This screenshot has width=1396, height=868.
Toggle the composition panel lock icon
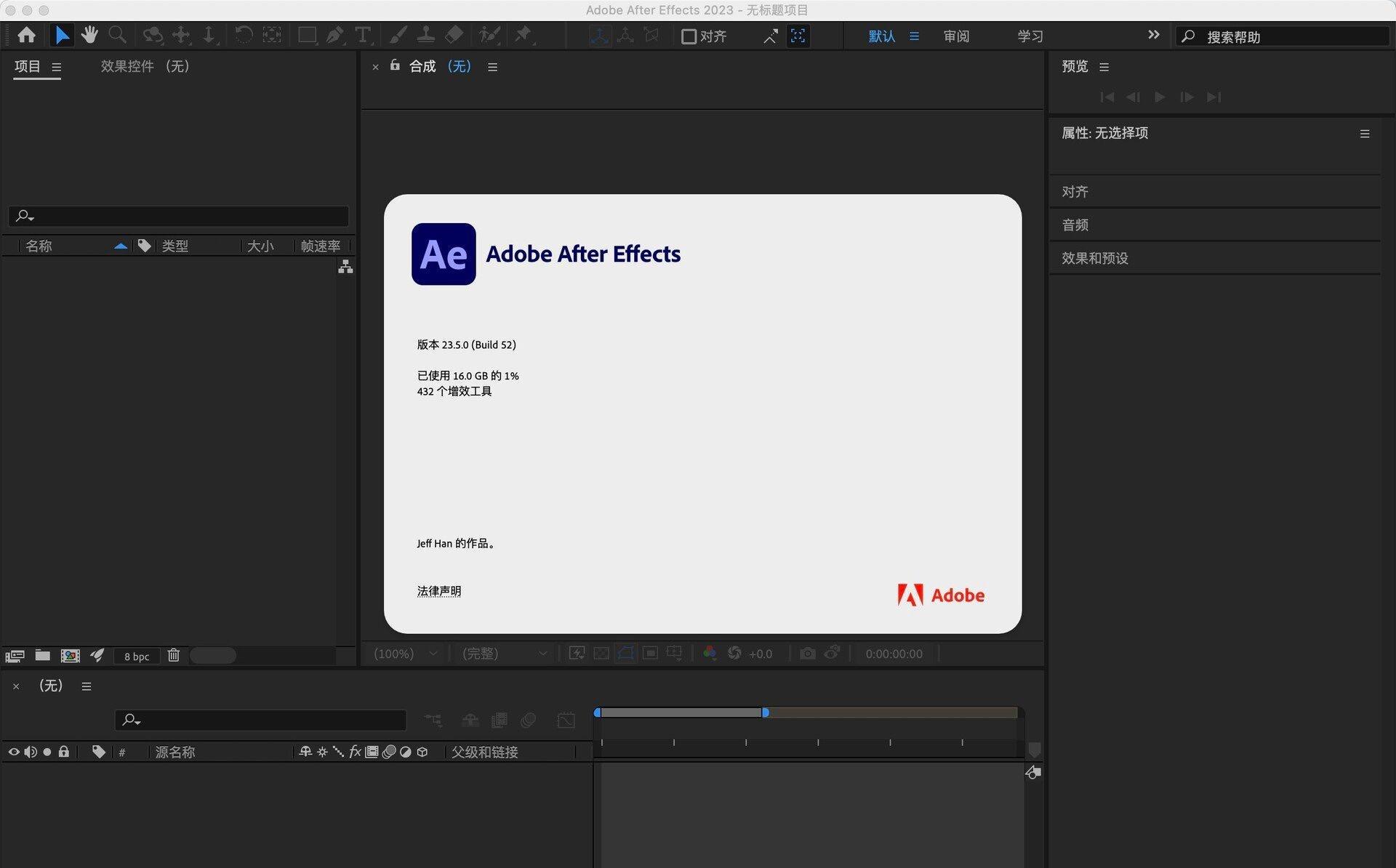[x=395, y=65]
